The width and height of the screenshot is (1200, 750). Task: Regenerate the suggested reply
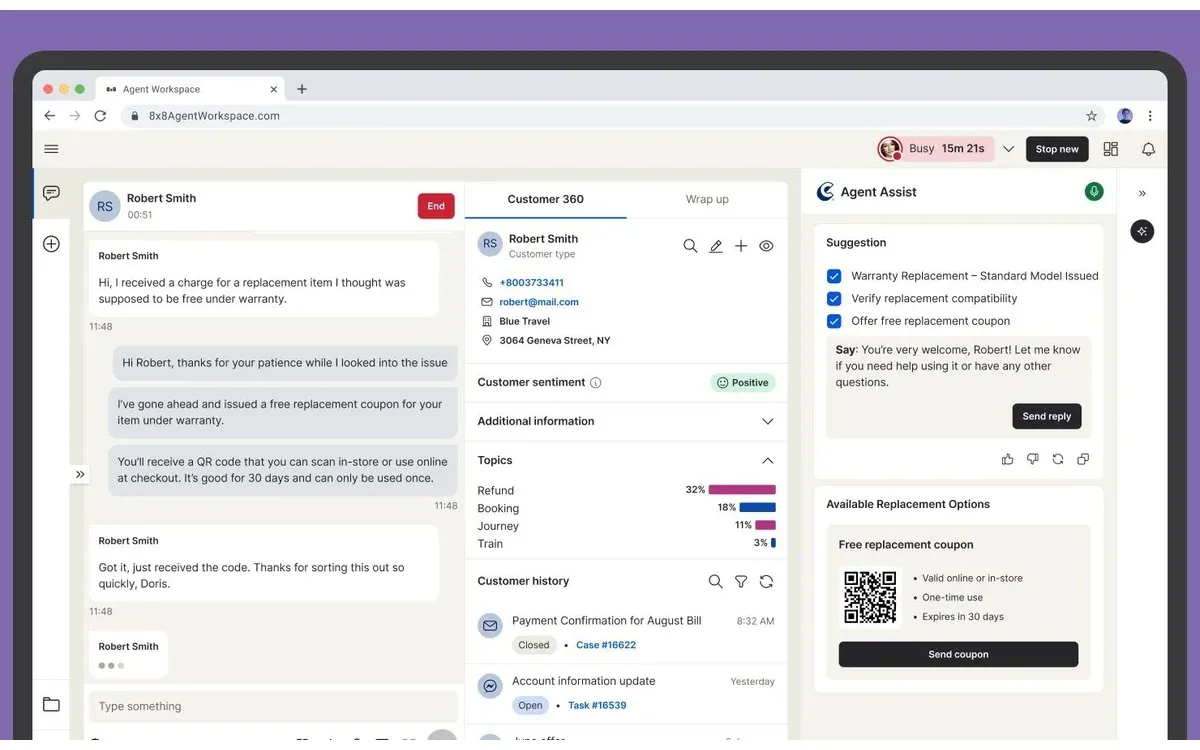(1058, 459)
